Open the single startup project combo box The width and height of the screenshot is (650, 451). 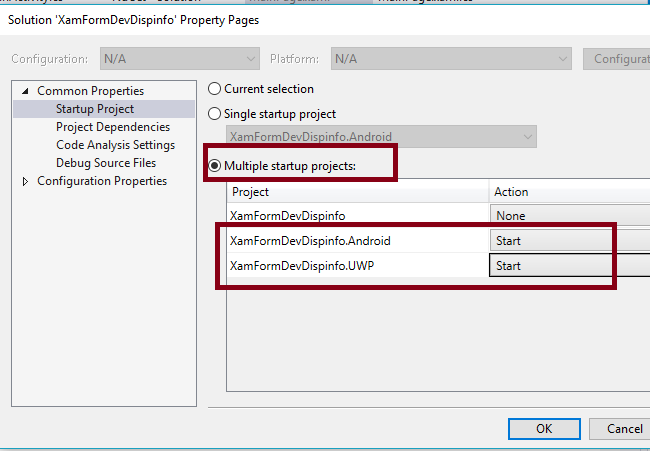tap(381, 137)
